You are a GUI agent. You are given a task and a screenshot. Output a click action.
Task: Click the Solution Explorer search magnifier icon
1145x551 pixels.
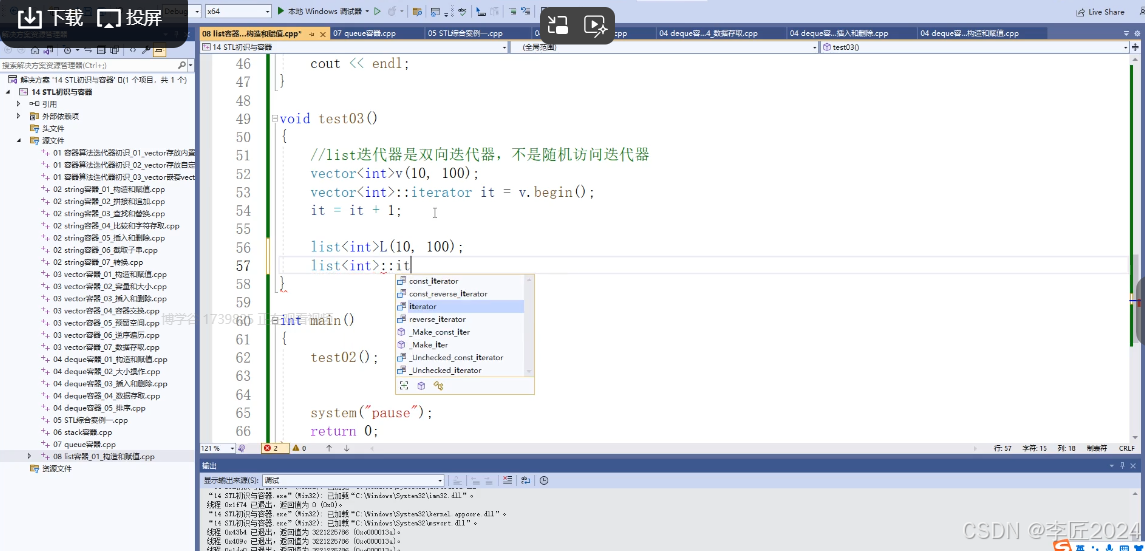(181, 65)
